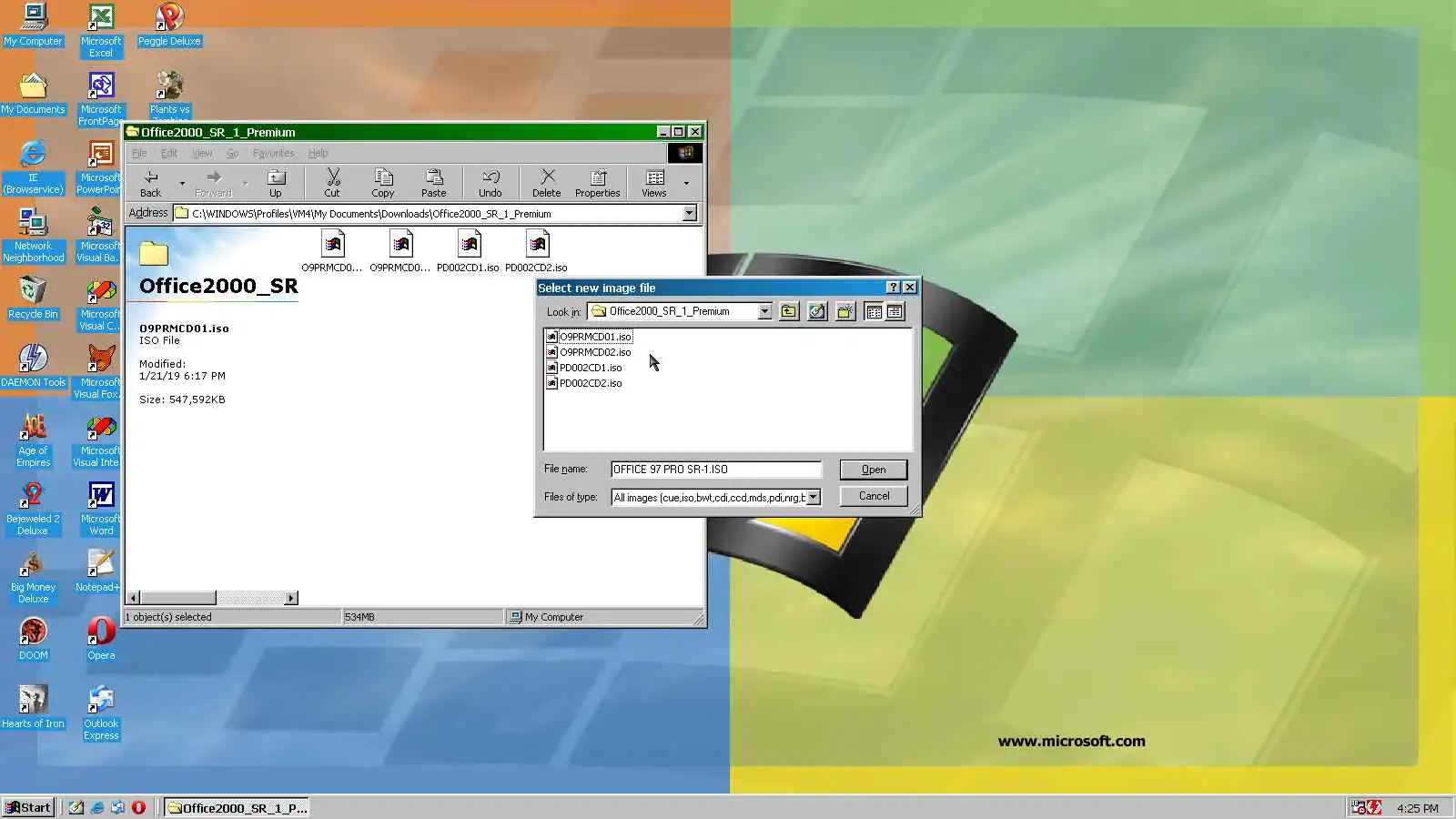The width and height of the screenshot is (1456, 819).
Task: Switch the file dialog to List view
Action: tap(874, 311)
